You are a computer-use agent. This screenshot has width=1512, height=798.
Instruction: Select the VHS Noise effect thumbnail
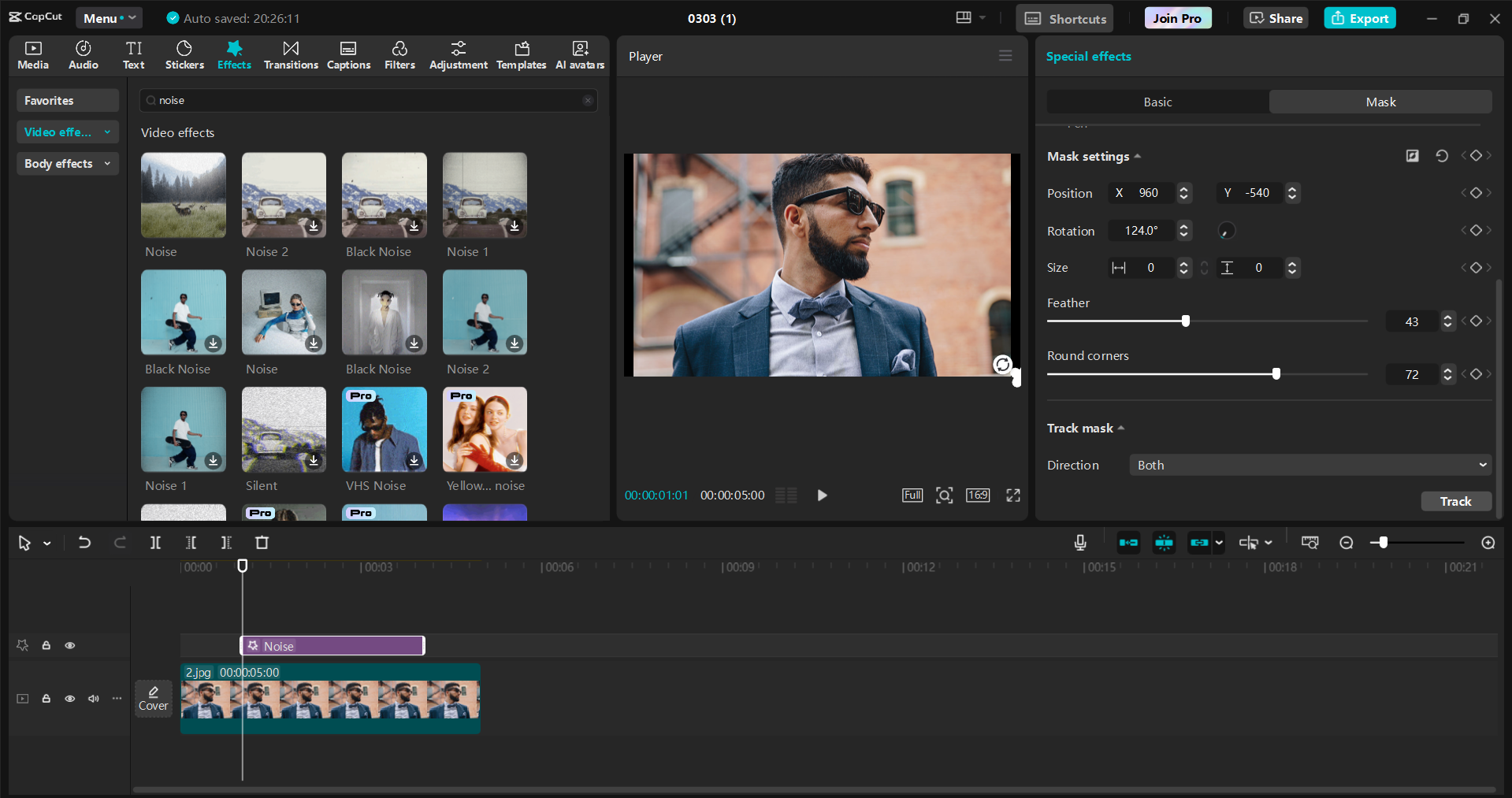[384, 429]
